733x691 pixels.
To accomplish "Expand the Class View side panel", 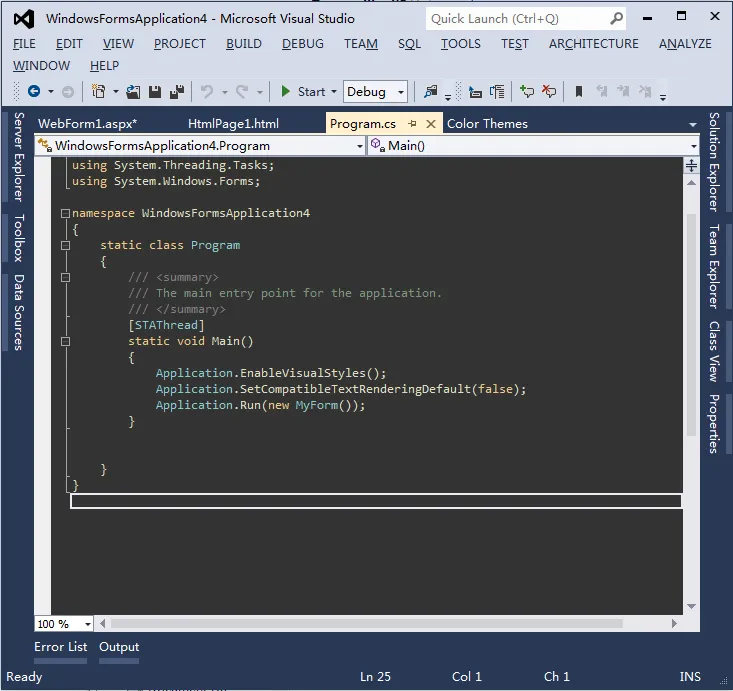I will click(x=714, y=351).
